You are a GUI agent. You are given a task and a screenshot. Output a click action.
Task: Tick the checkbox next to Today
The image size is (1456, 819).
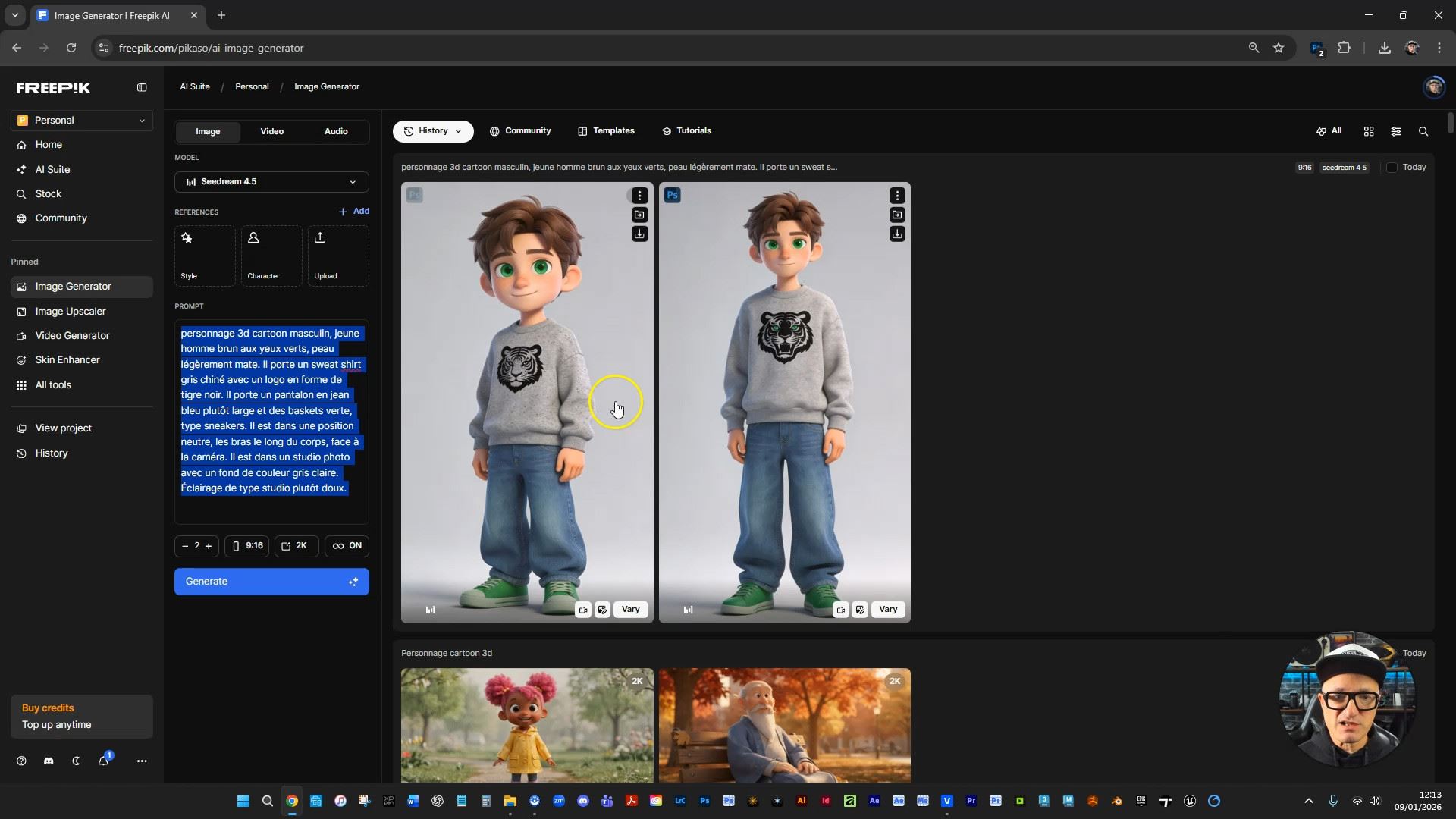(x=1392, y=168)
